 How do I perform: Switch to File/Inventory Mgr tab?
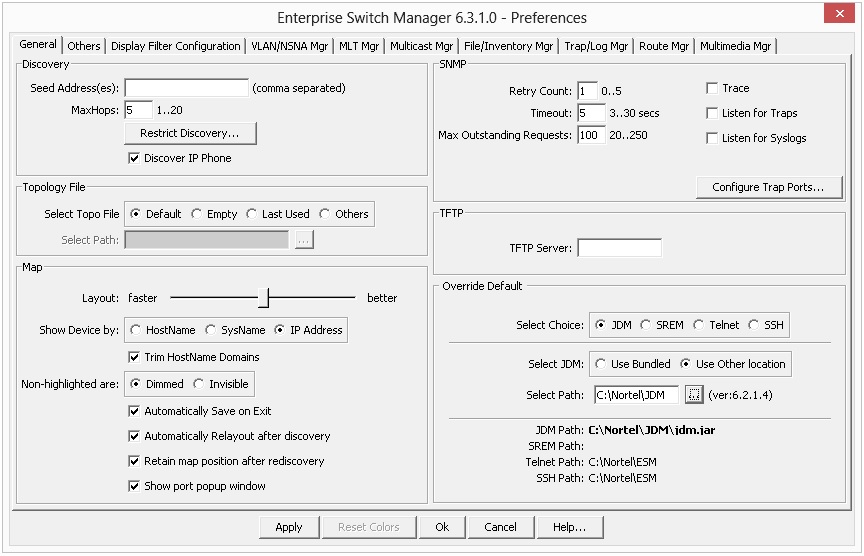(x=508, y=46)
